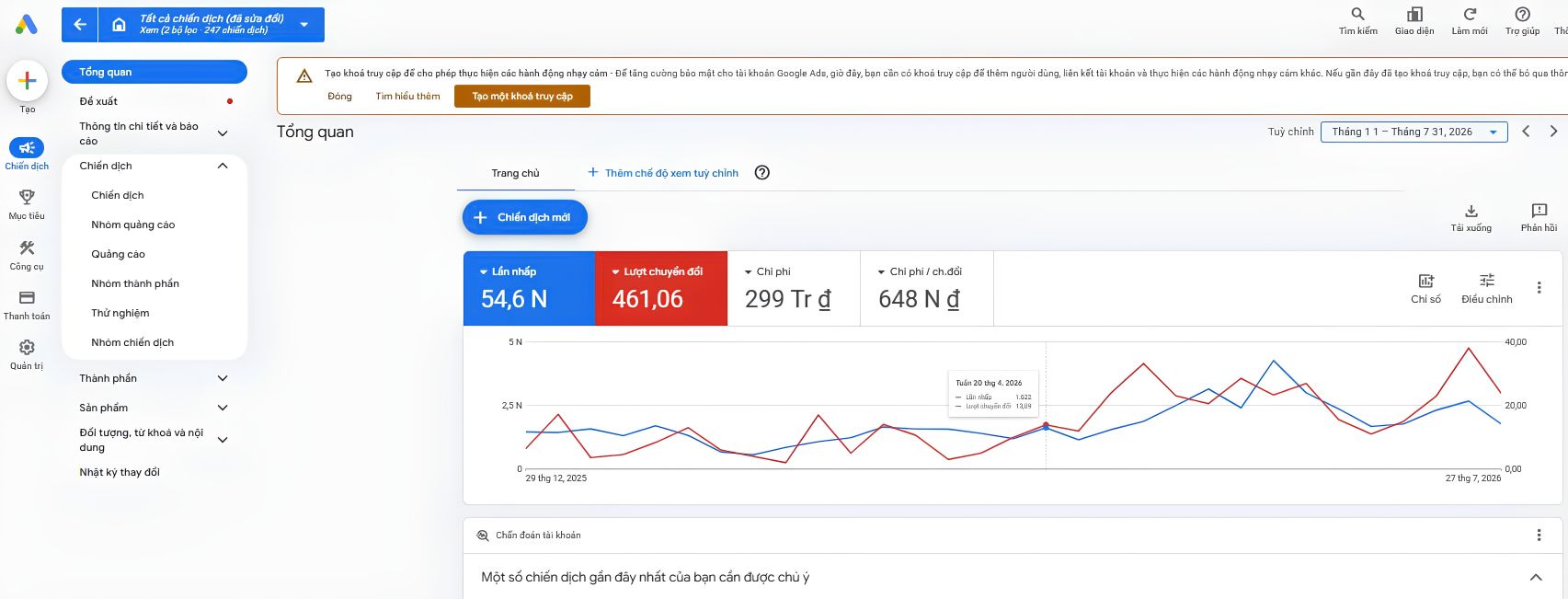Click the Chẩn đoán tài khoản magnifier icon
The image size is (1568, 599).
tap(483, 536)
